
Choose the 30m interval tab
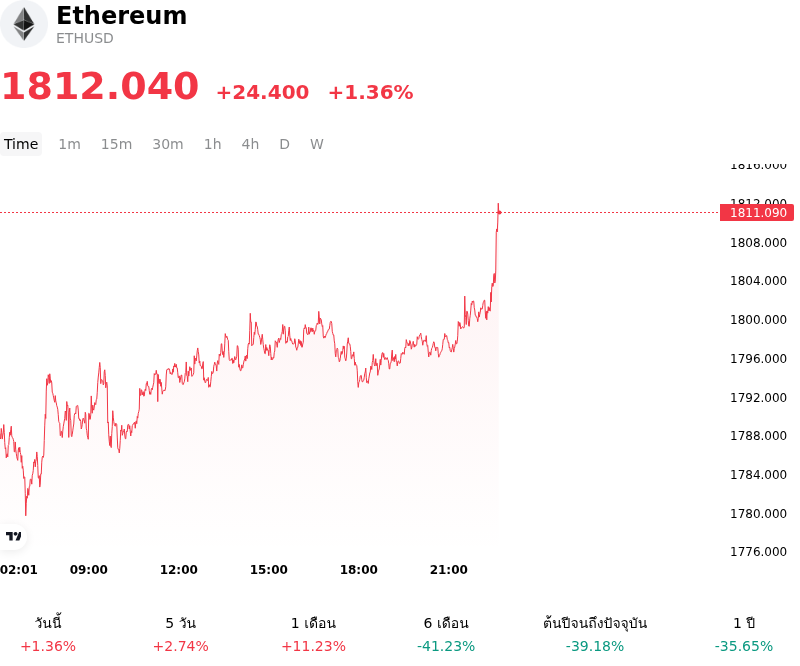(168, 144)
